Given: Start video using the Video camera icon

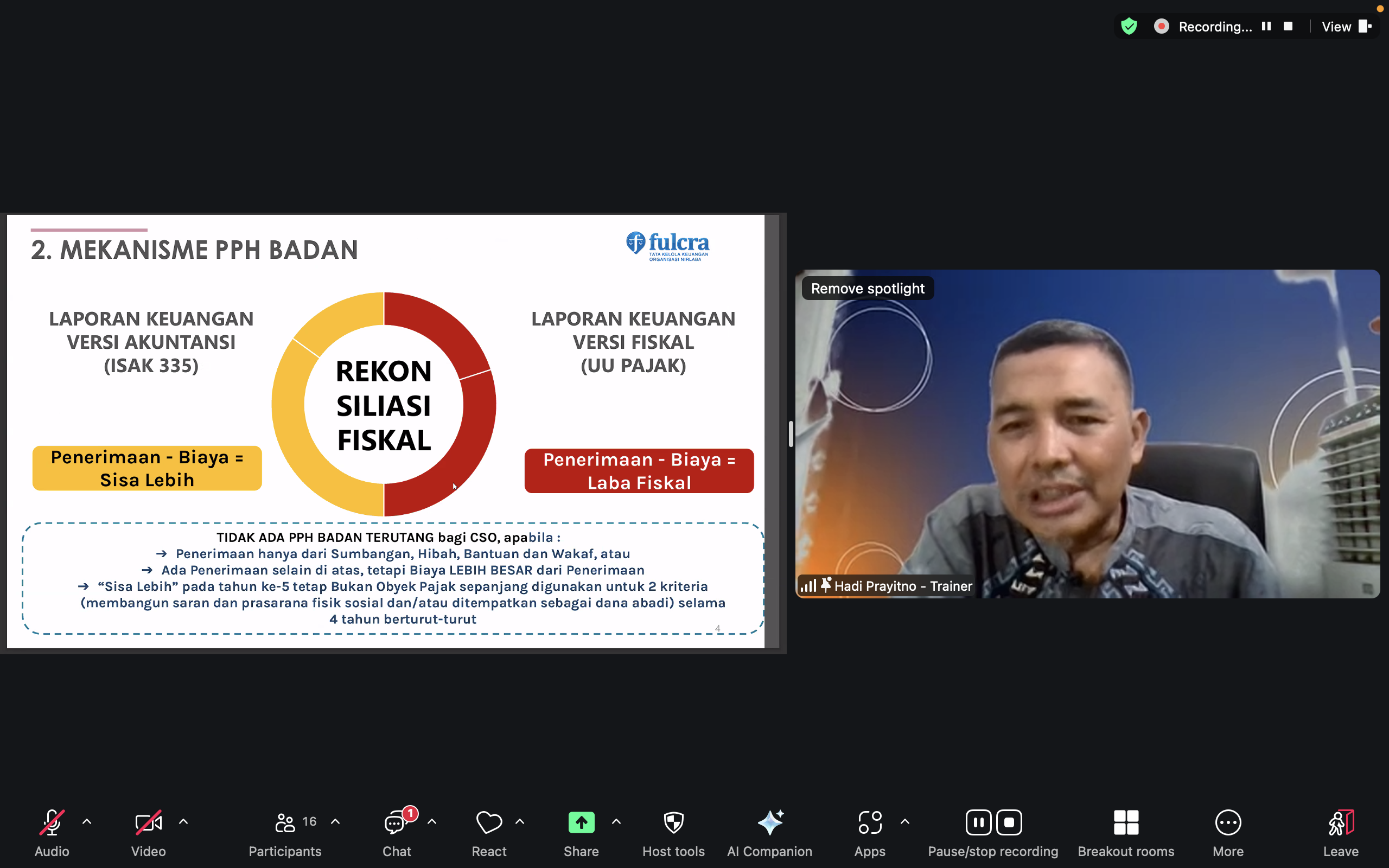Looking at the screenshot, I should coord(148,822).
